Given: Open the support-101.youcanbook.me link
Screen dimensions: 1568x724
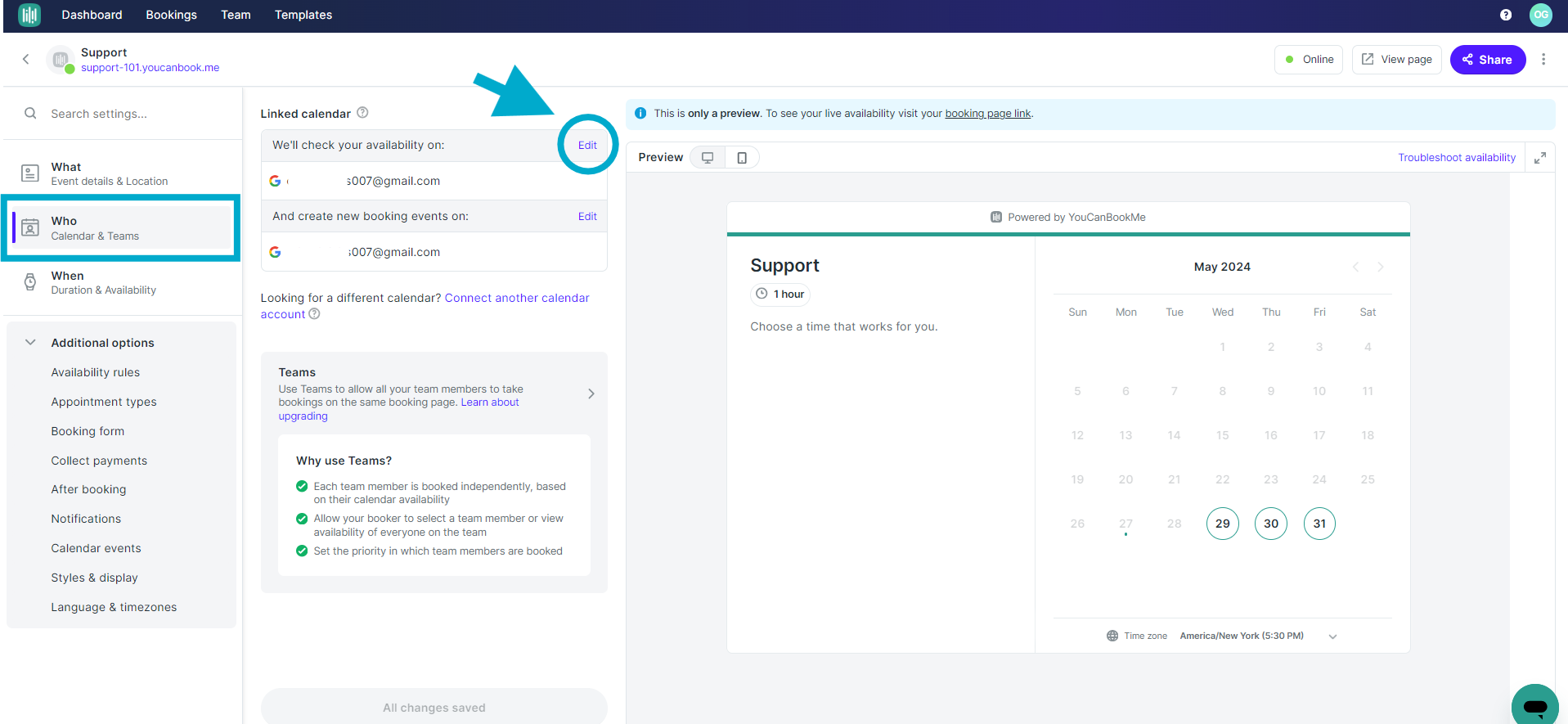Looking at the screenshot, I should (150, 68).
